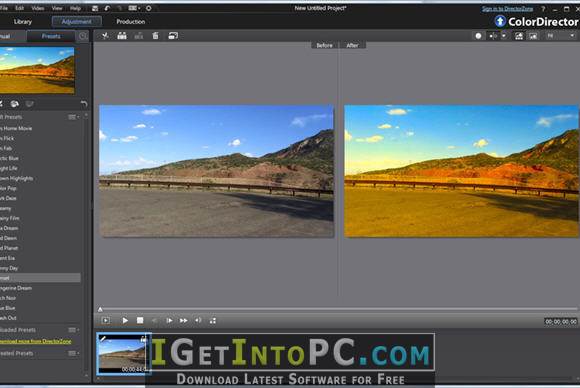Click the upgrade arrow icon beside ColorDirector
Screen dimensions: 580x388
500,21
